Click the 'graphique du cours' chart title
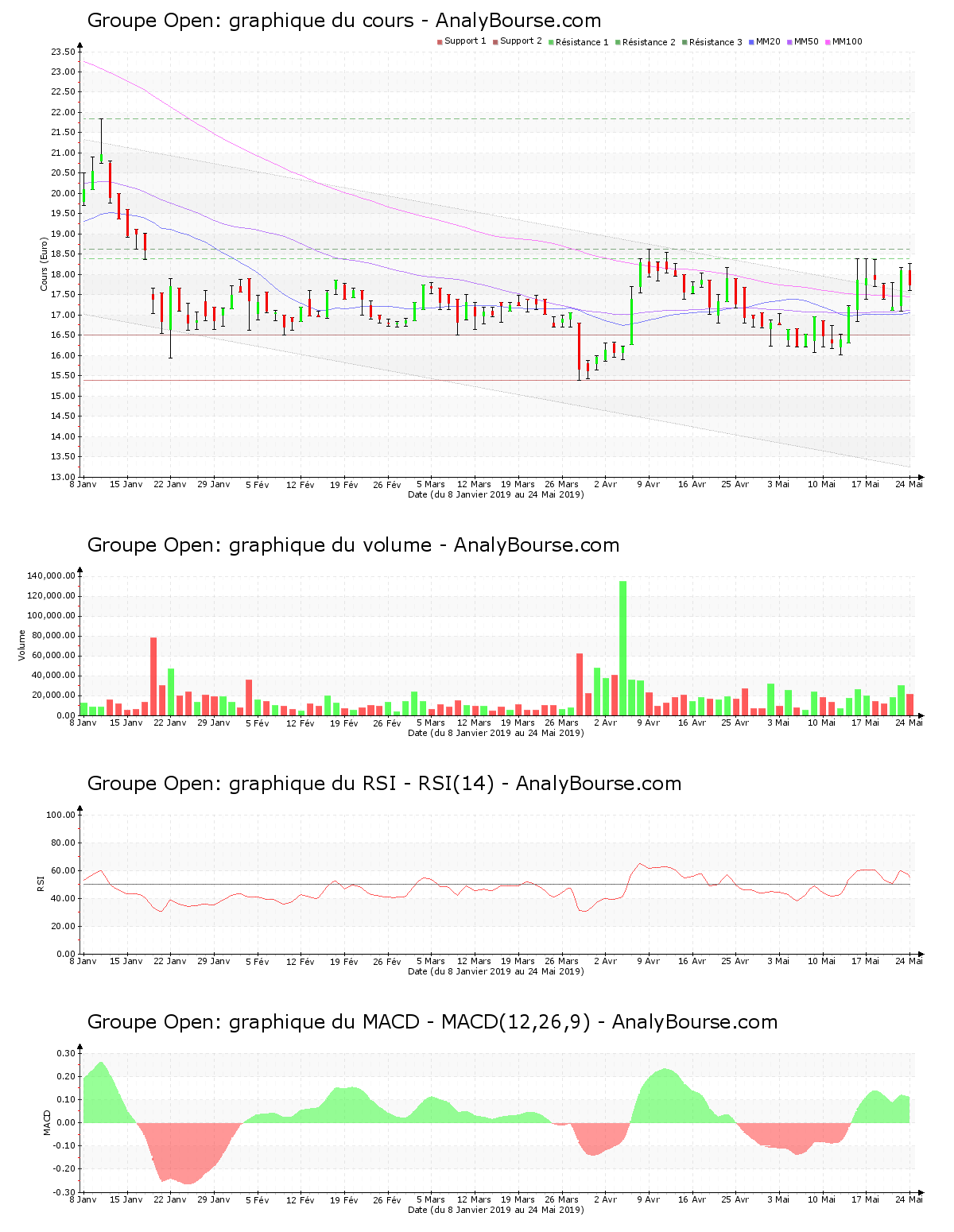This screenshot has height=1232, width=954. (343, 21)
